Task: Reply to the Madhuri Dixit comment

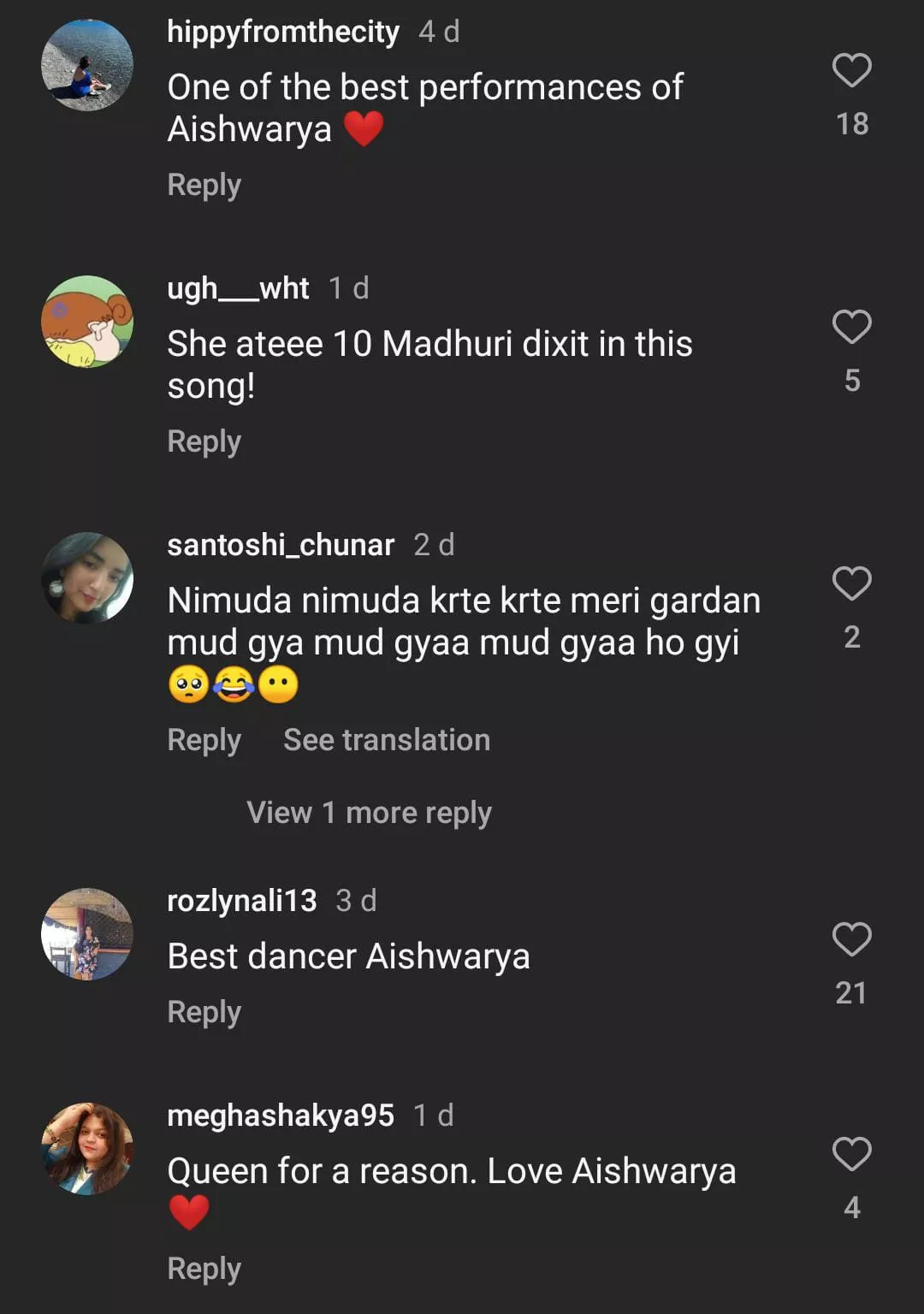Action: coord(204,441)
